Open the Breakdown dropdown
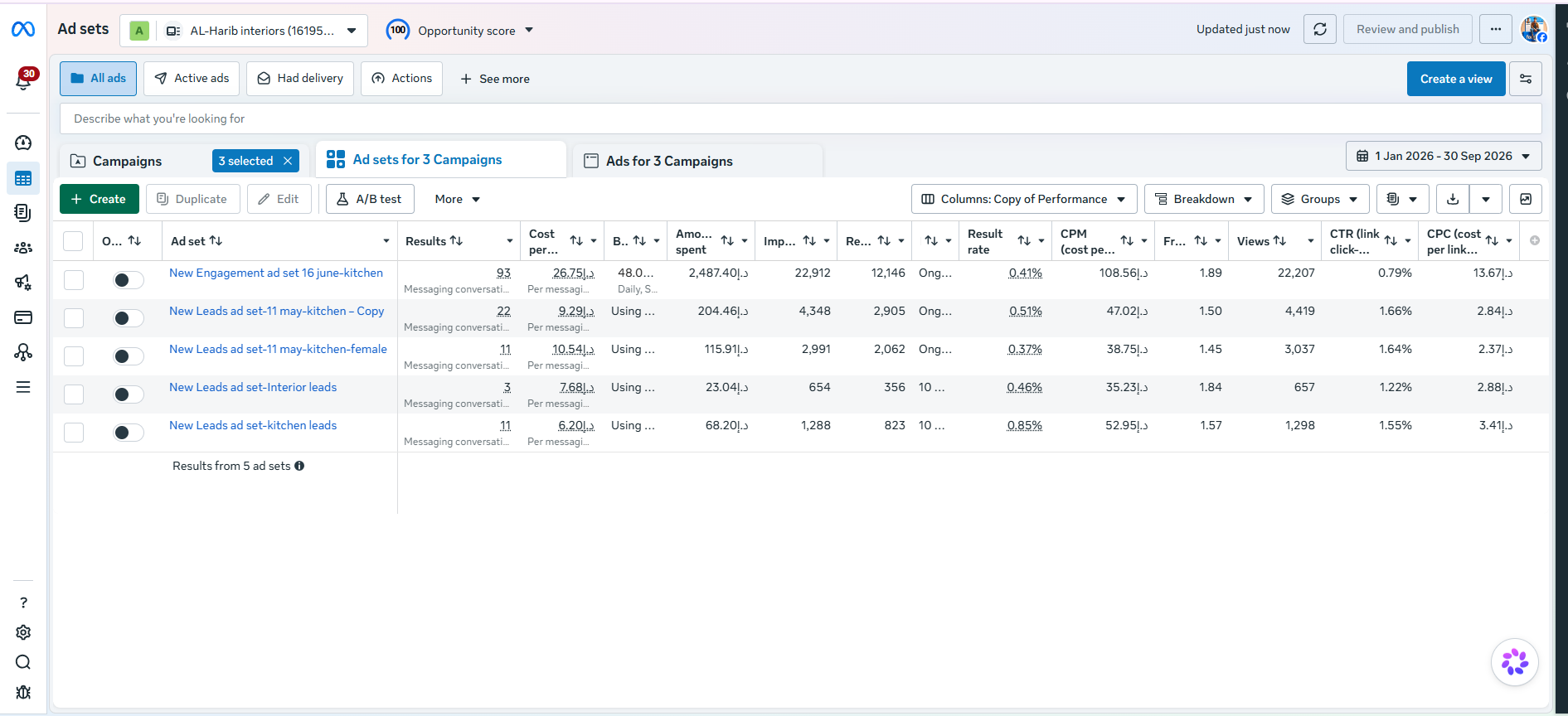The height and width of the screenshot is (716, 1568). 1204,199
